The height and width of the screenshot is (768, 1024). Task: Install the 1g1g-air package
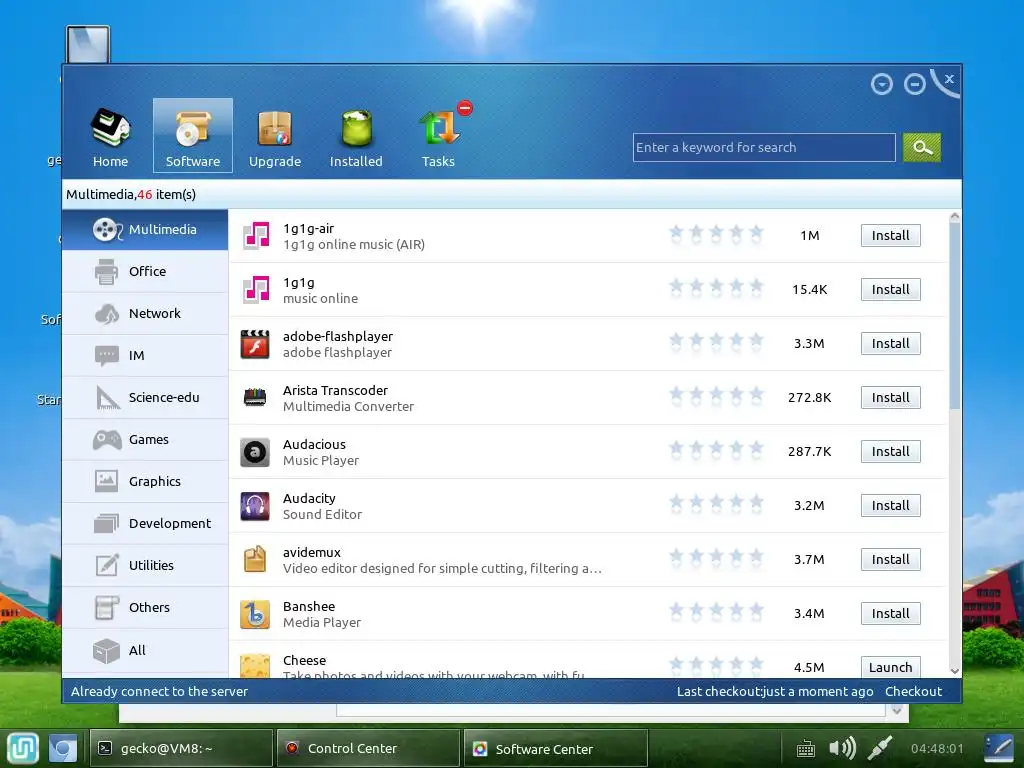tap(890, 235)
